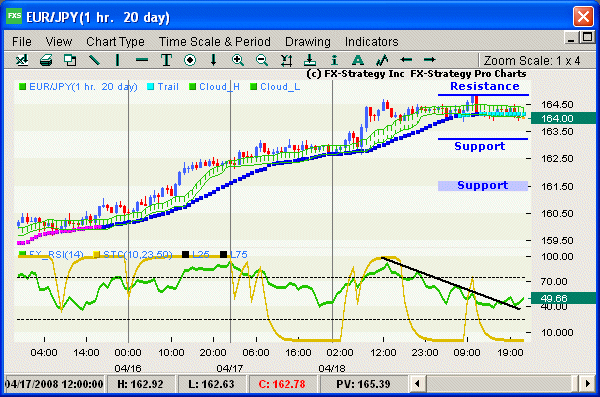Select the vertical line drawing tool

tap(117, 60)
